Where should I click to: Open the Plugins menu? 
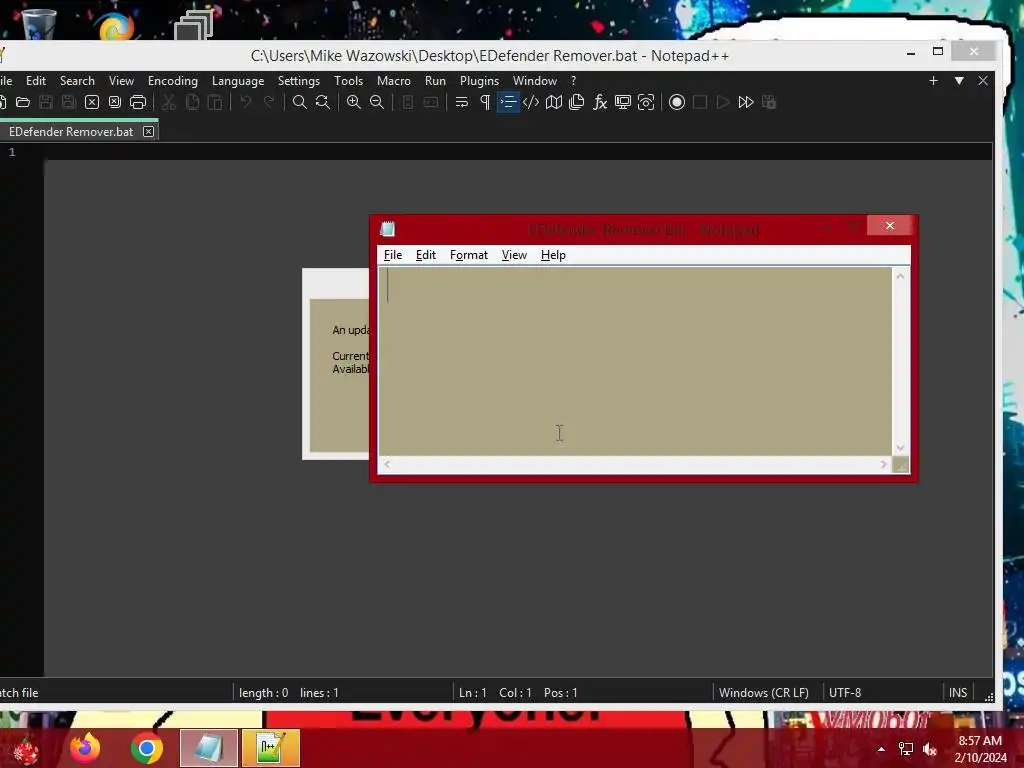[x=479, y=81]
